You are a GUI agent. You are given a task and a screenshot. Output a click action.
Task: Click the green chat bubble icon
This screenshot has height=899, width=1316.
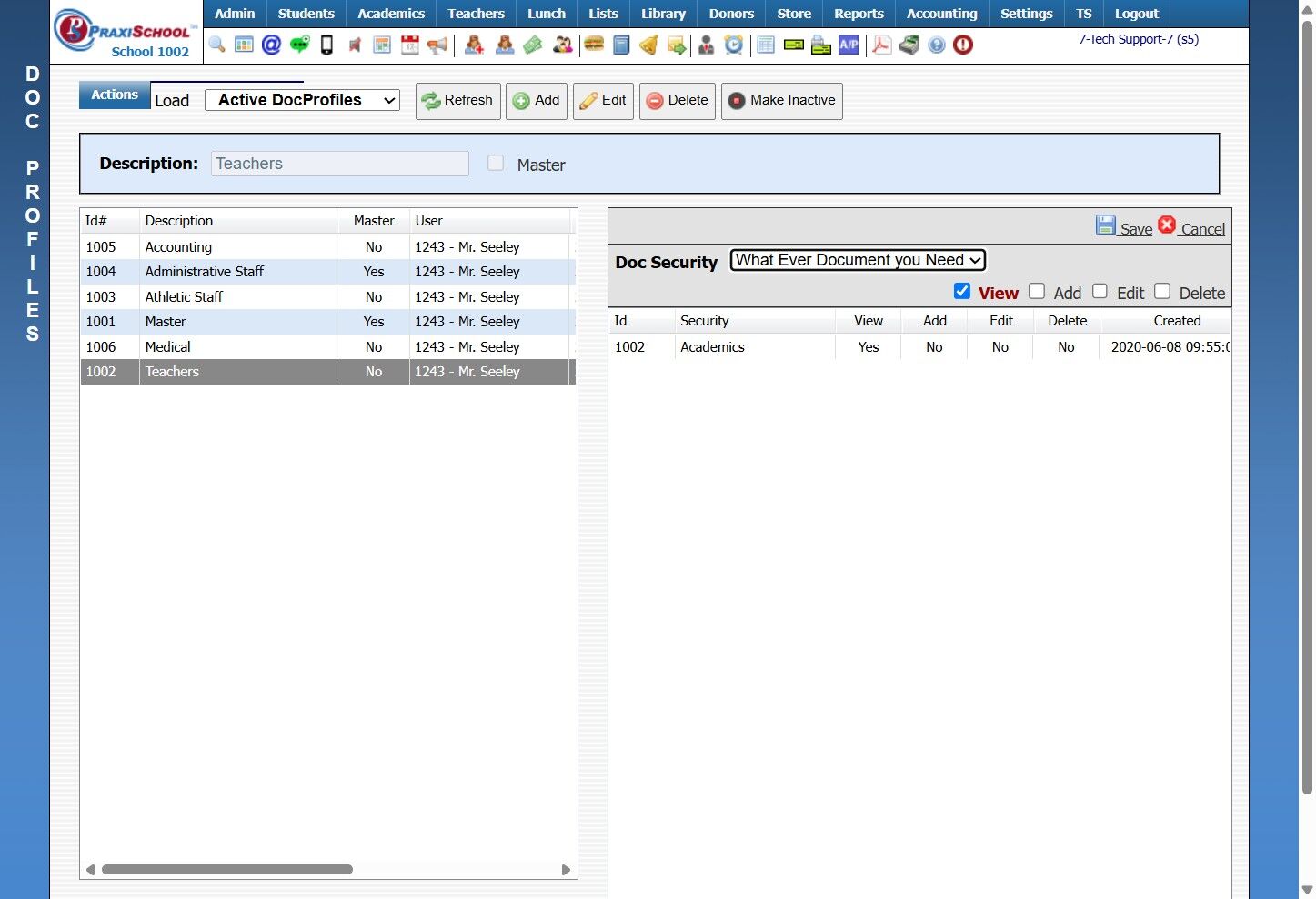(299, 45)
